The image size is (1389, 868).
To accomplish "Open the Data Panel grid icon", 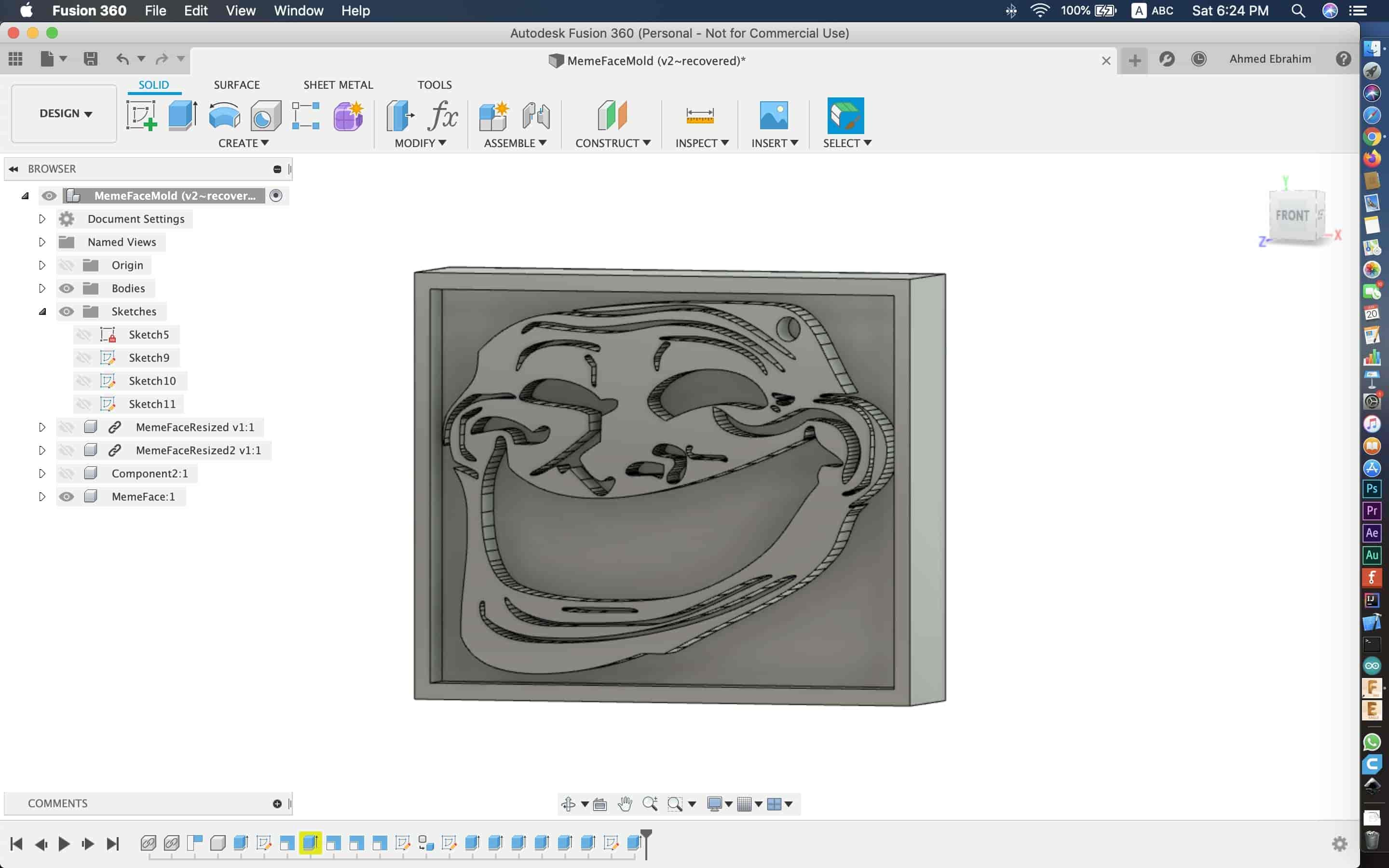I will pos(15,58).
